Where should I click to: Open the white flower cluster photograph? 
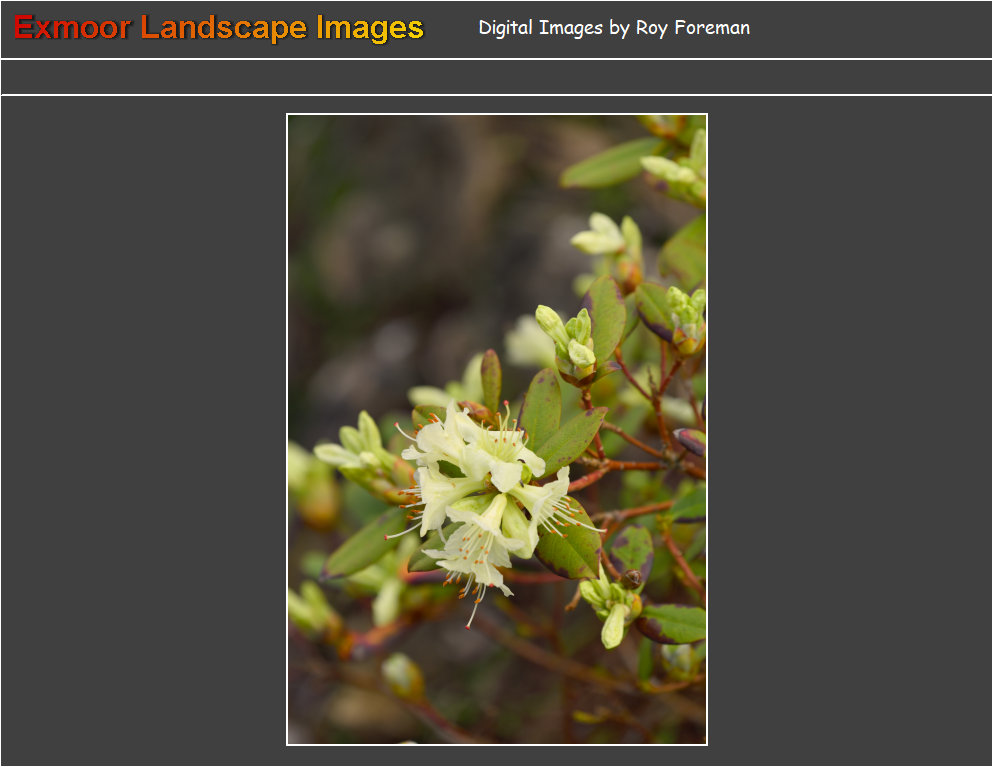point(497,429)
